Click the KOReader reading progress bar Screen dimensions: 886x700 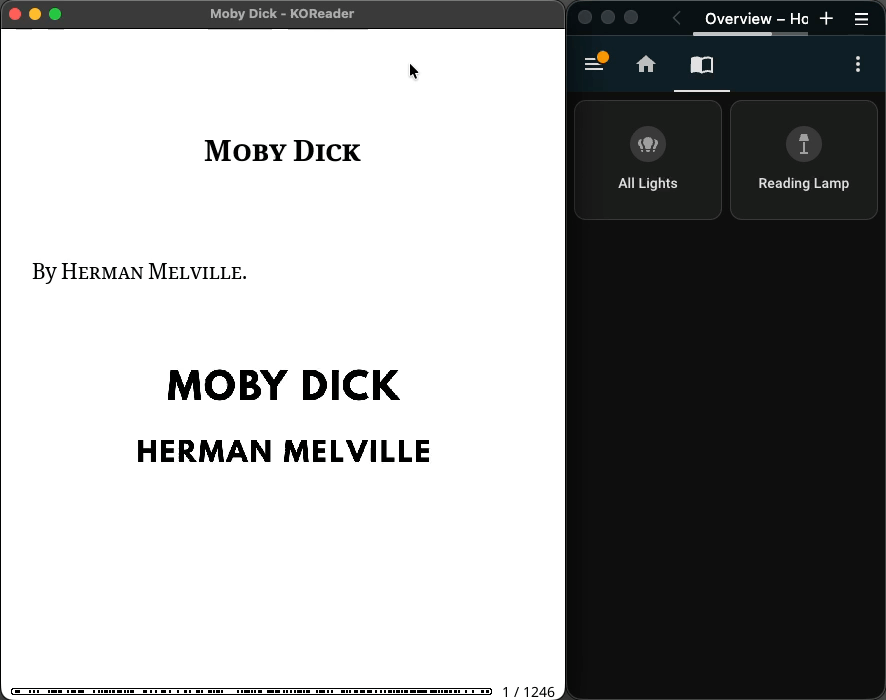point(251,691)
